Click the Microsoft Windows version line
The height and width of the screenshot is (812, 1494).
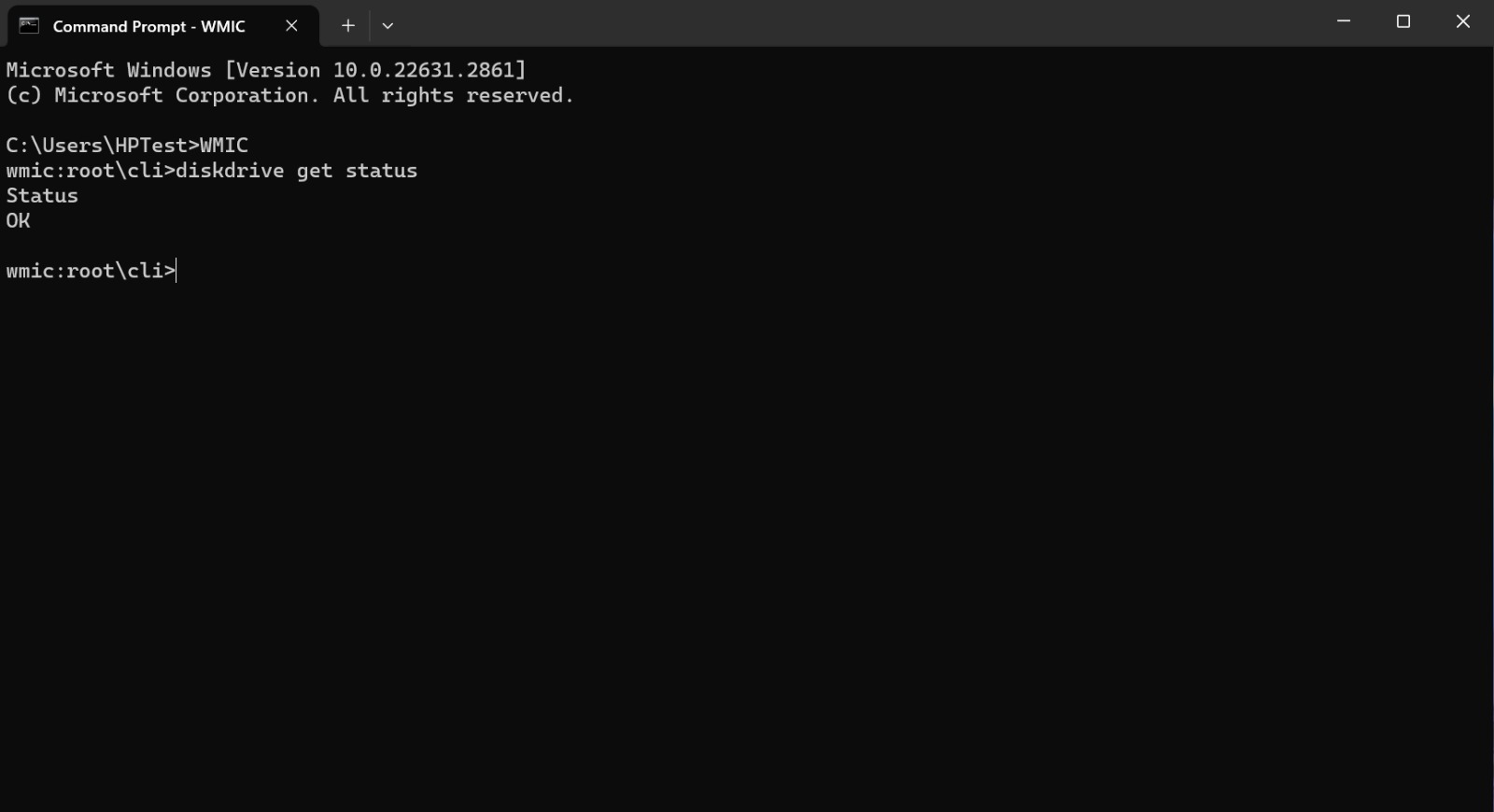266,70
